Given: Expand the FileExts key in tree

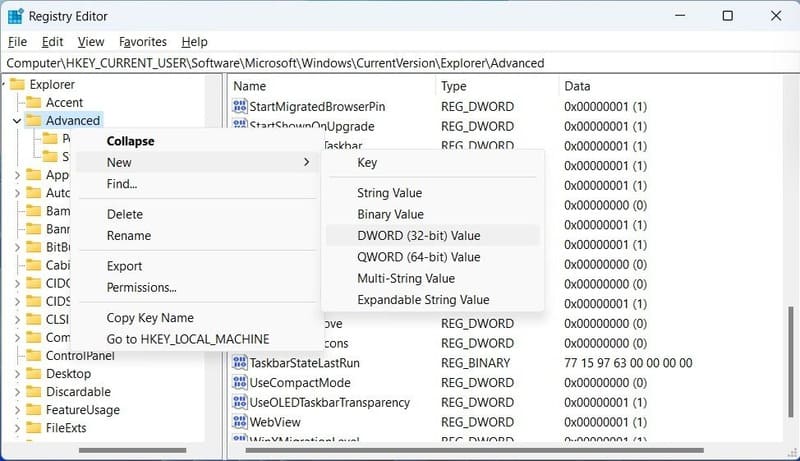Looking at the screenshot, I should [17, 428].
